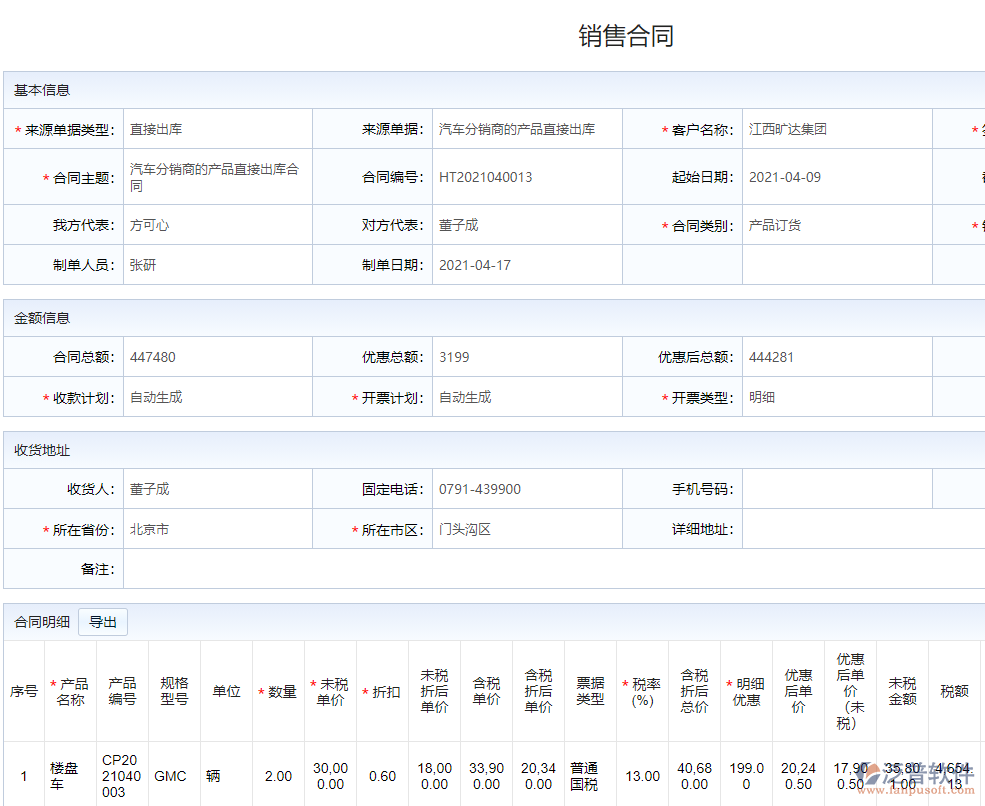Screen dimensions: 985x806
Task: Open the 来源单据类型 dropdown showing 直接出库
Action: pos(217,129)
